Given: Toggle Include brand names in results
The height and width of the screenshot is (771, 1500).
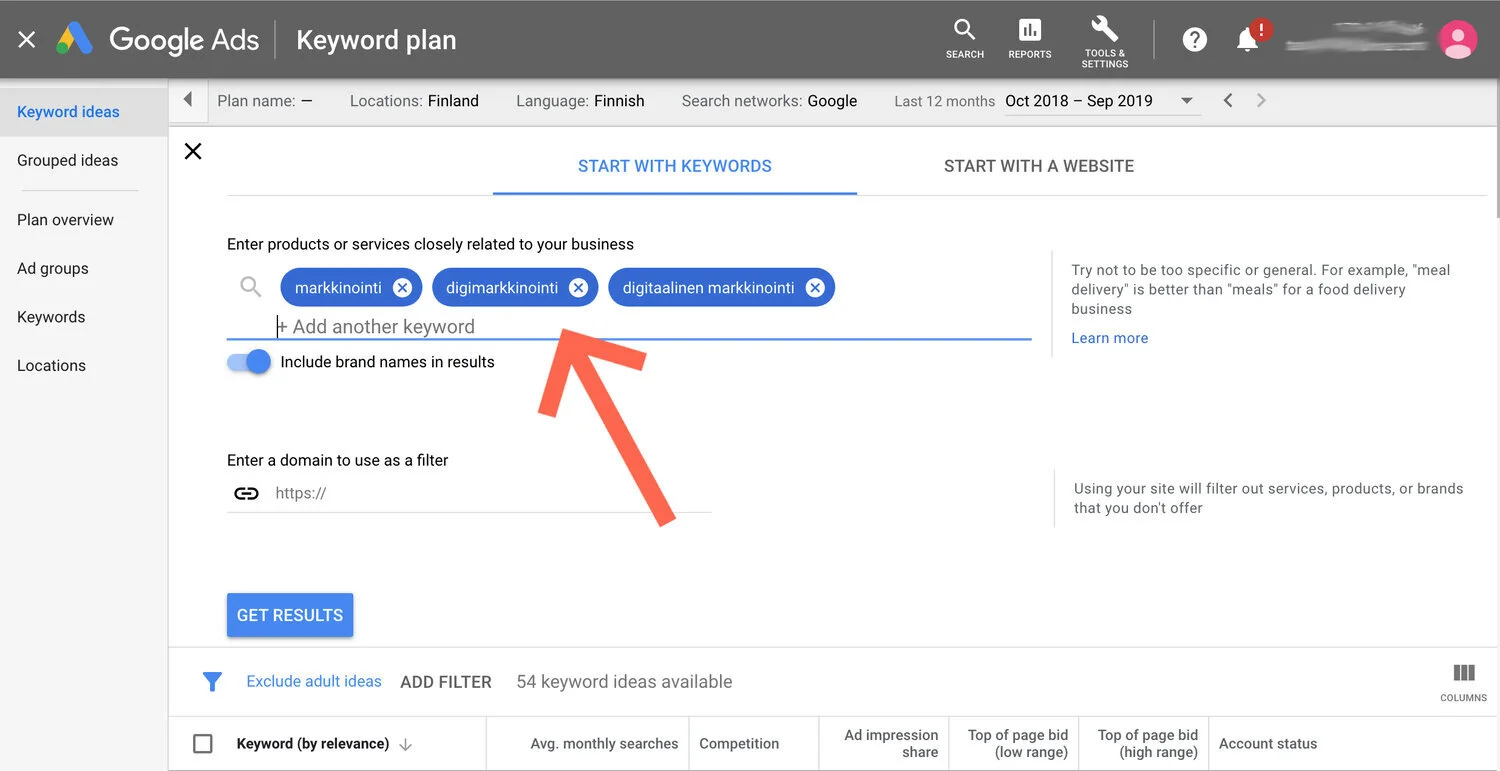Looking at the screenshot, I should pos(249,362).
